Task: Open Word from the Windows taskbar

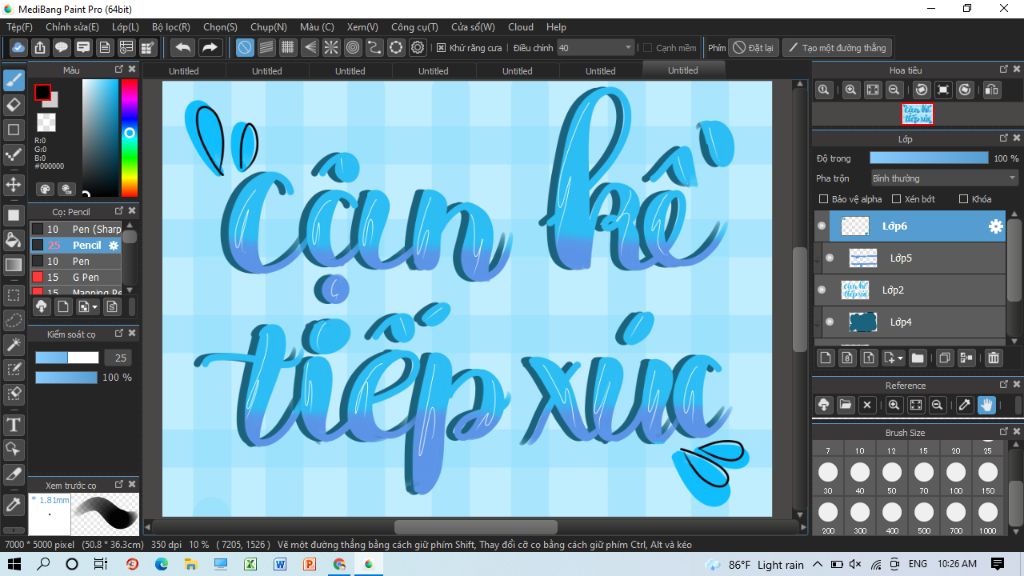Action: coord(280,564)
